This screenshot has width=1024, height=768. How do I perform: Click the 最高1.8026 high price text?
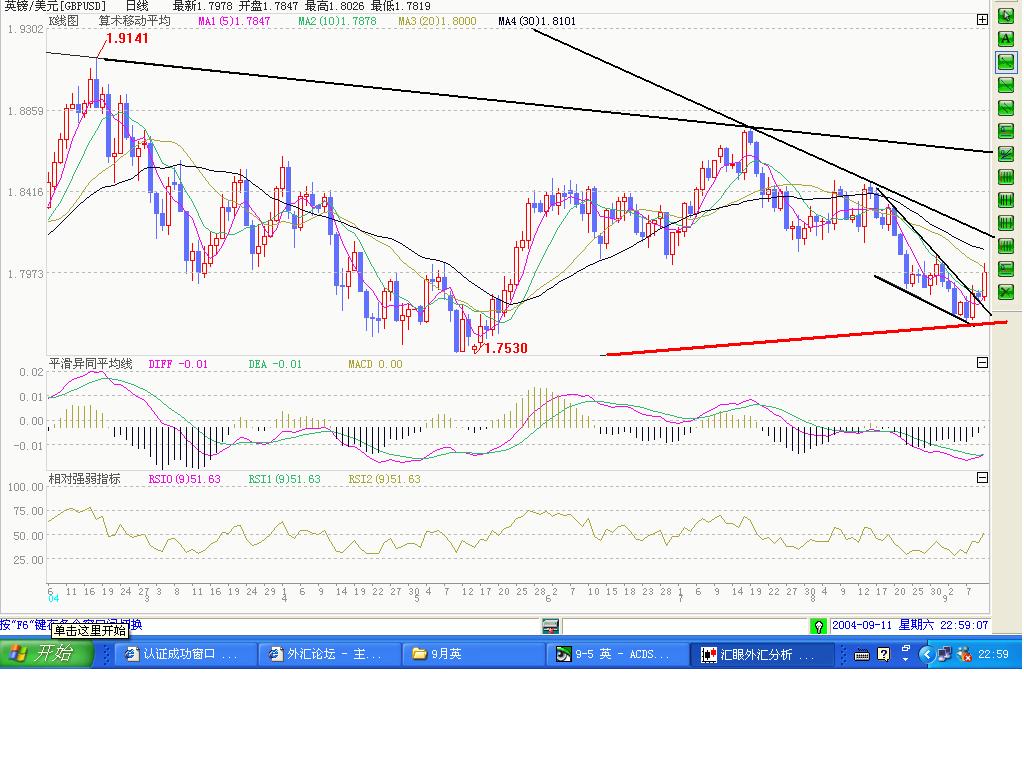click(334, 6)
